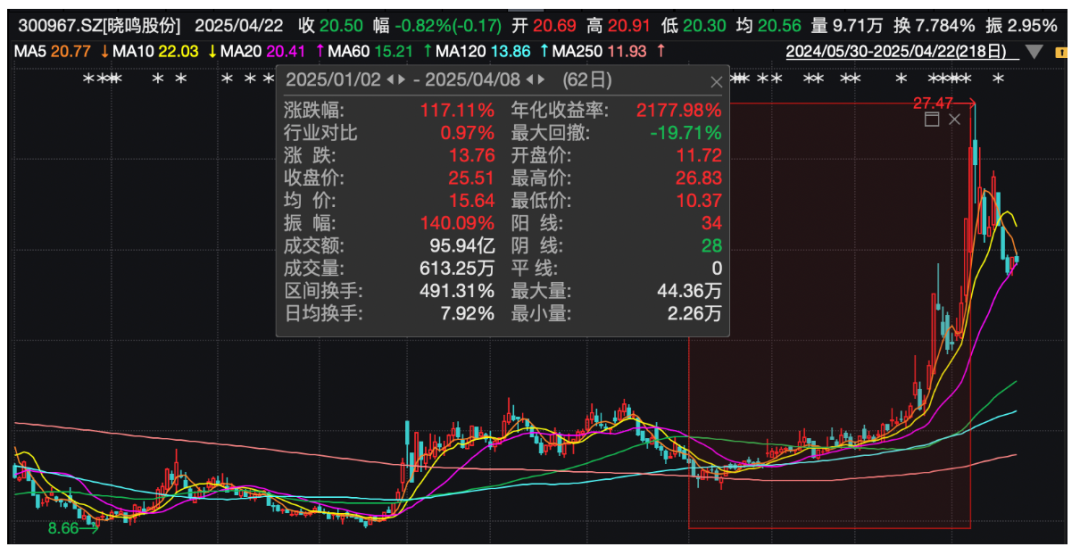Click the average price 均 20.56
Image resolution: width=1080 pixels, height=555 pixels.
(769, 26)
